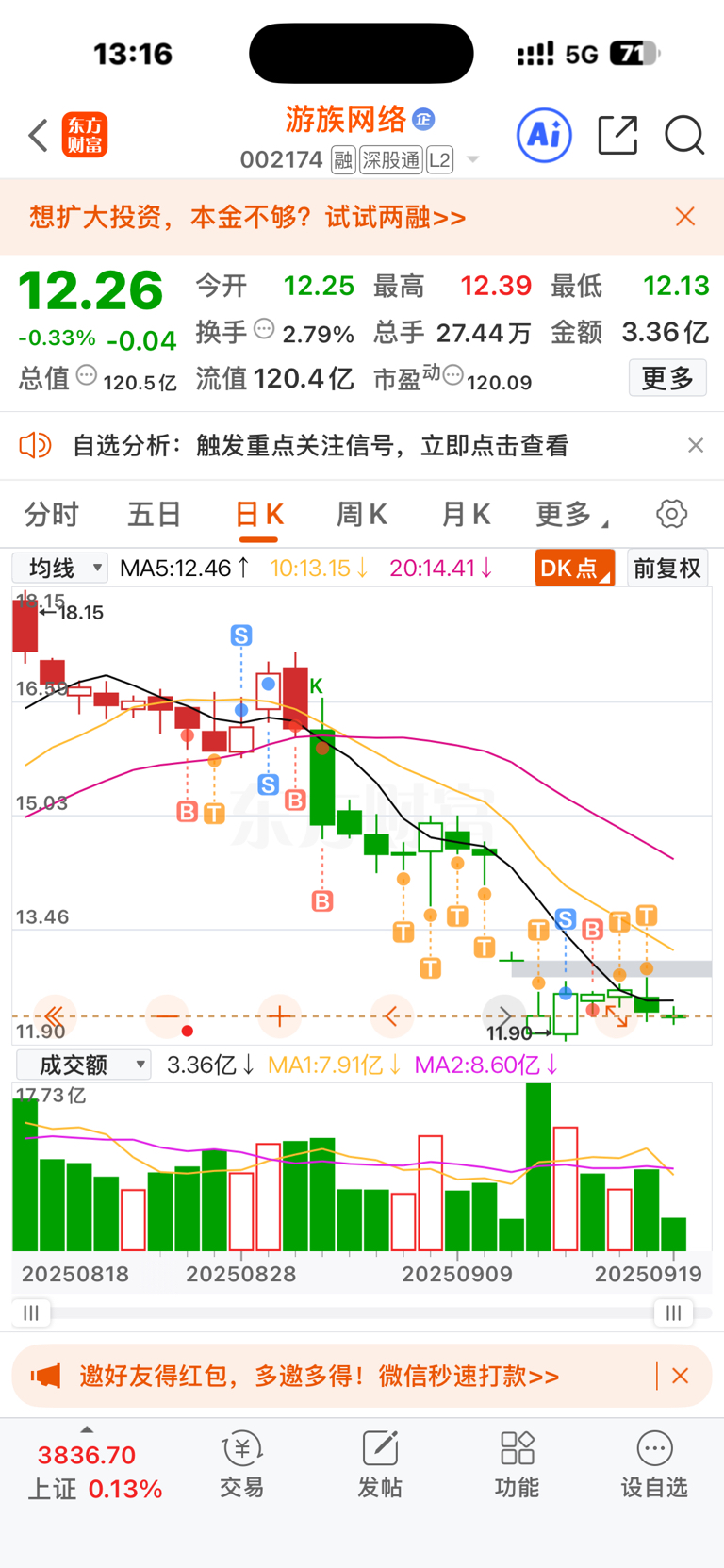Select the 日K tab
This screenshot has width=724, height=1568.
pyautogui.click(x=258, y=515)
